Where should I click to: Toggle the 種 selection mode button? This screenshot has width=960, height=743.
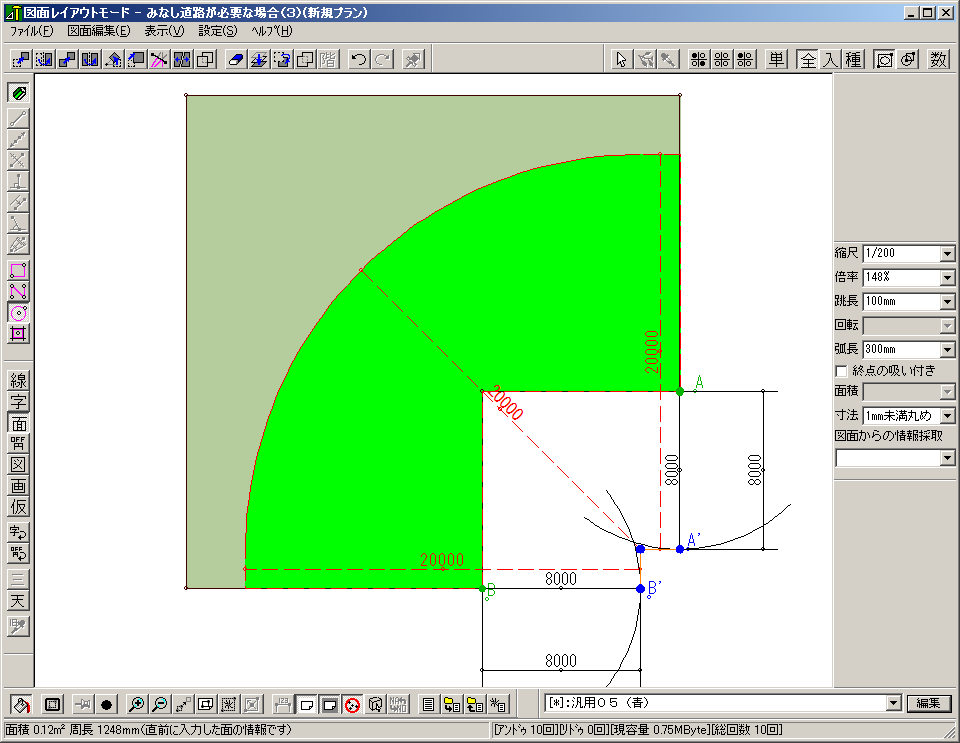853,59
